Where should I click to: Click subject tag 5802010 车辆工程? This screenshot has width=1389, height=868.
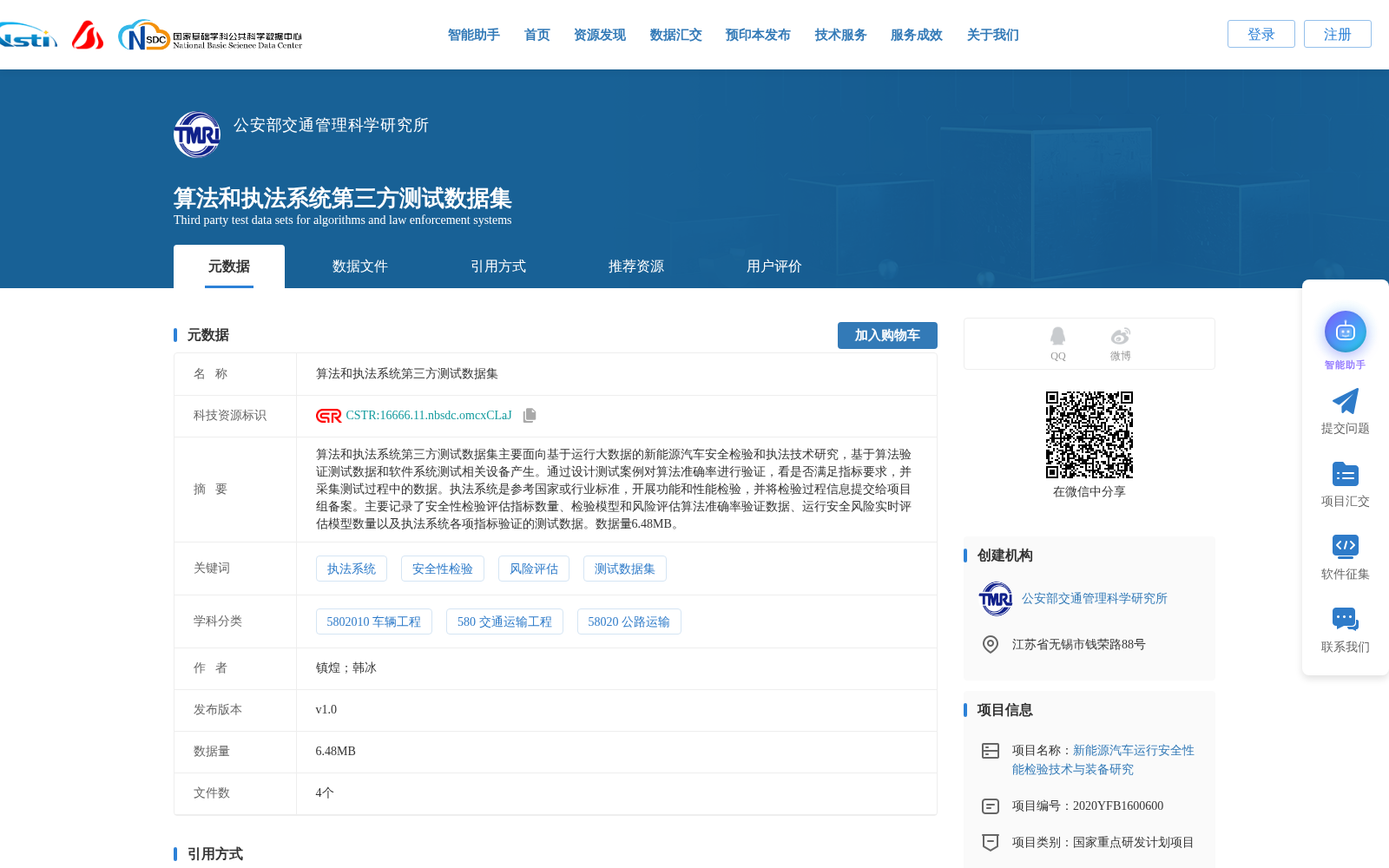click(x=374, y=621)
